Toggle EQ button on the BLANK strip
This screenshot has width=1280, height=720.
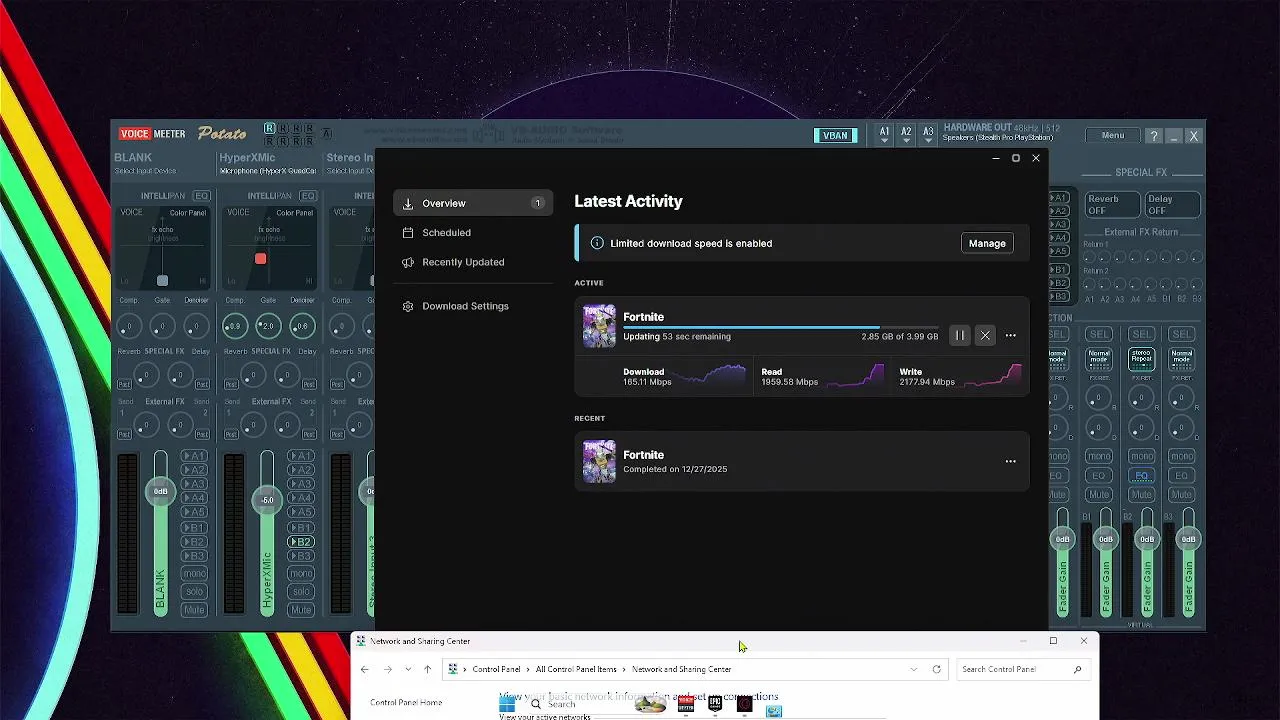click(202, 196)
